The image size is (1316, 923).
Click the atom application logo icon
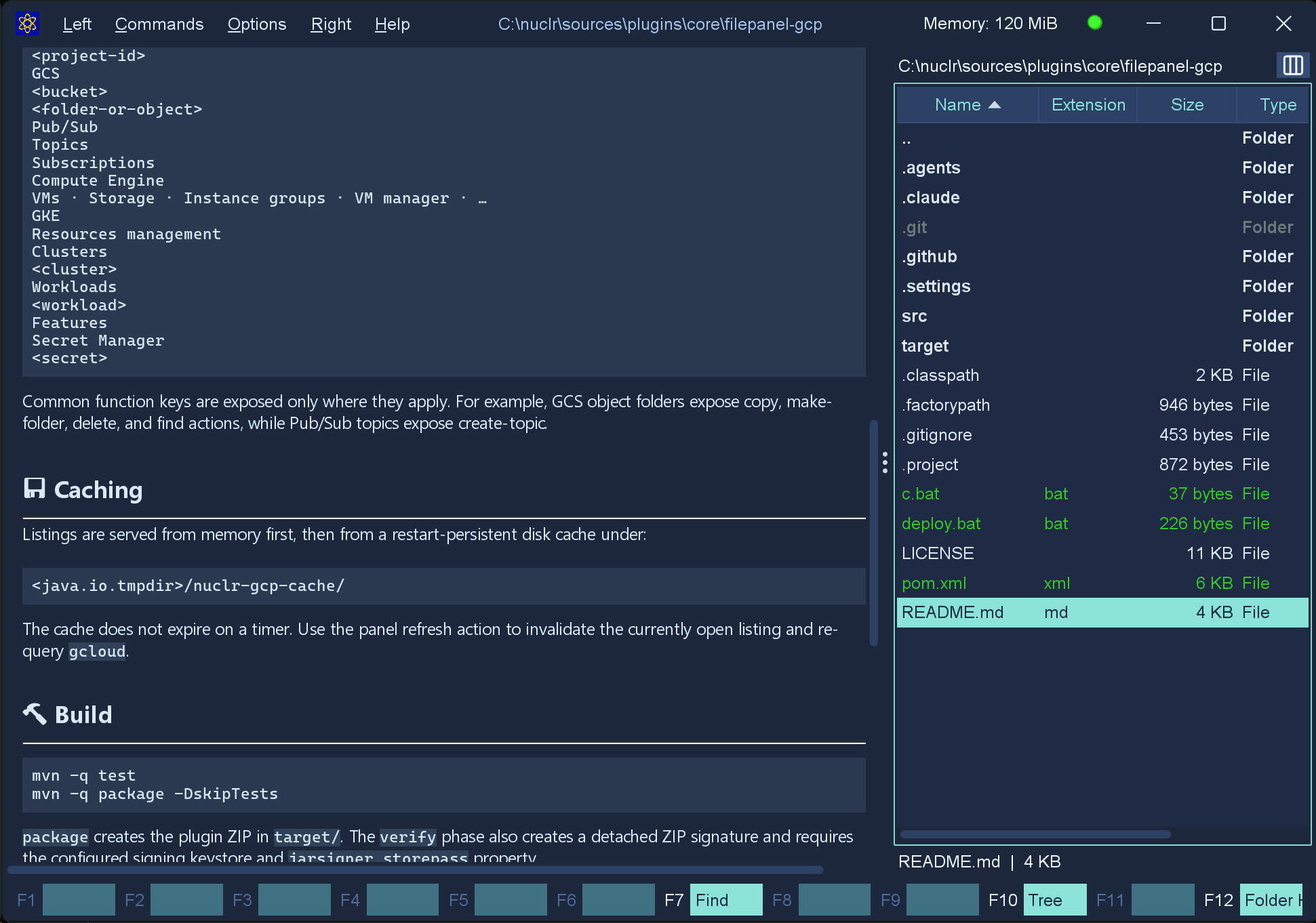28,24
